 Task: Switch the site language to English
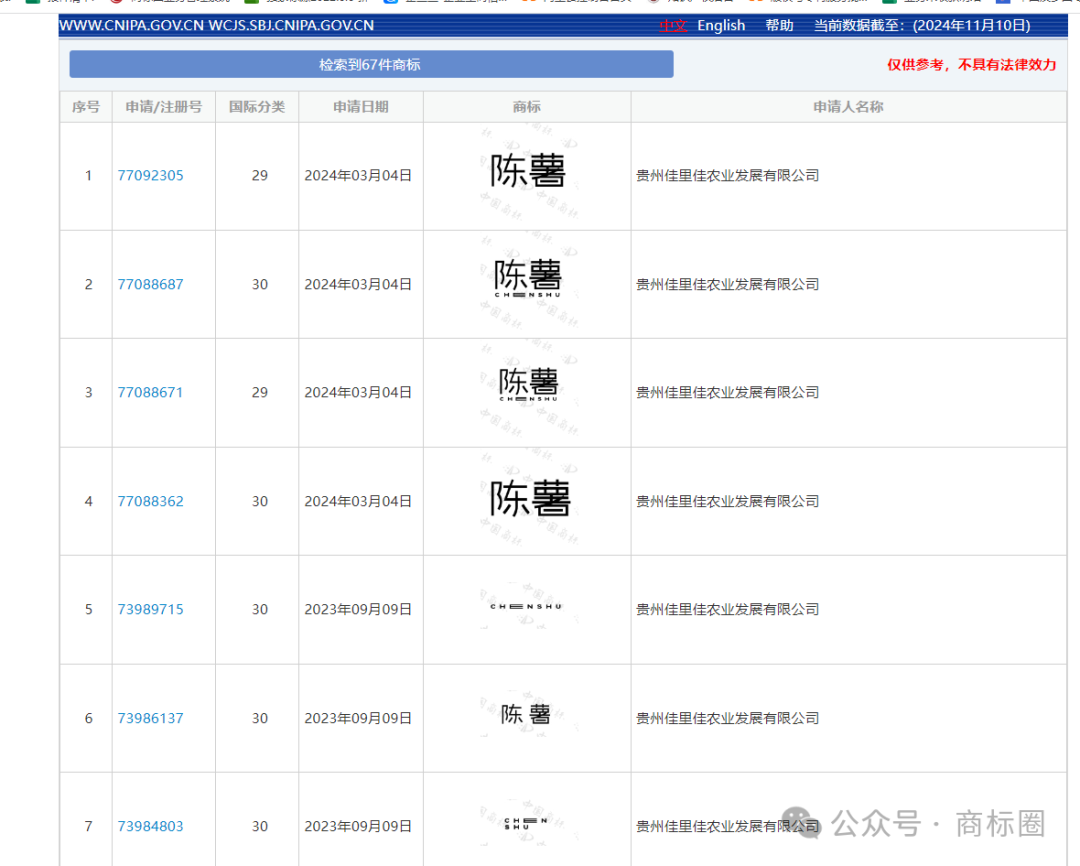[x=721, y=25]
